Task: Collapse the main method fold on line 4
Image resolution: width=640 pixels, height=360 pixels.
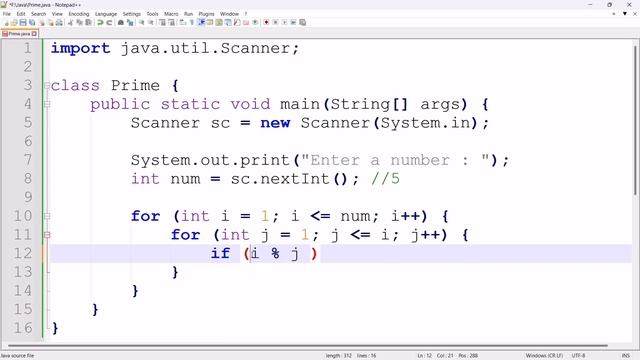Action: pyautogui.click(x=47, y=104)
